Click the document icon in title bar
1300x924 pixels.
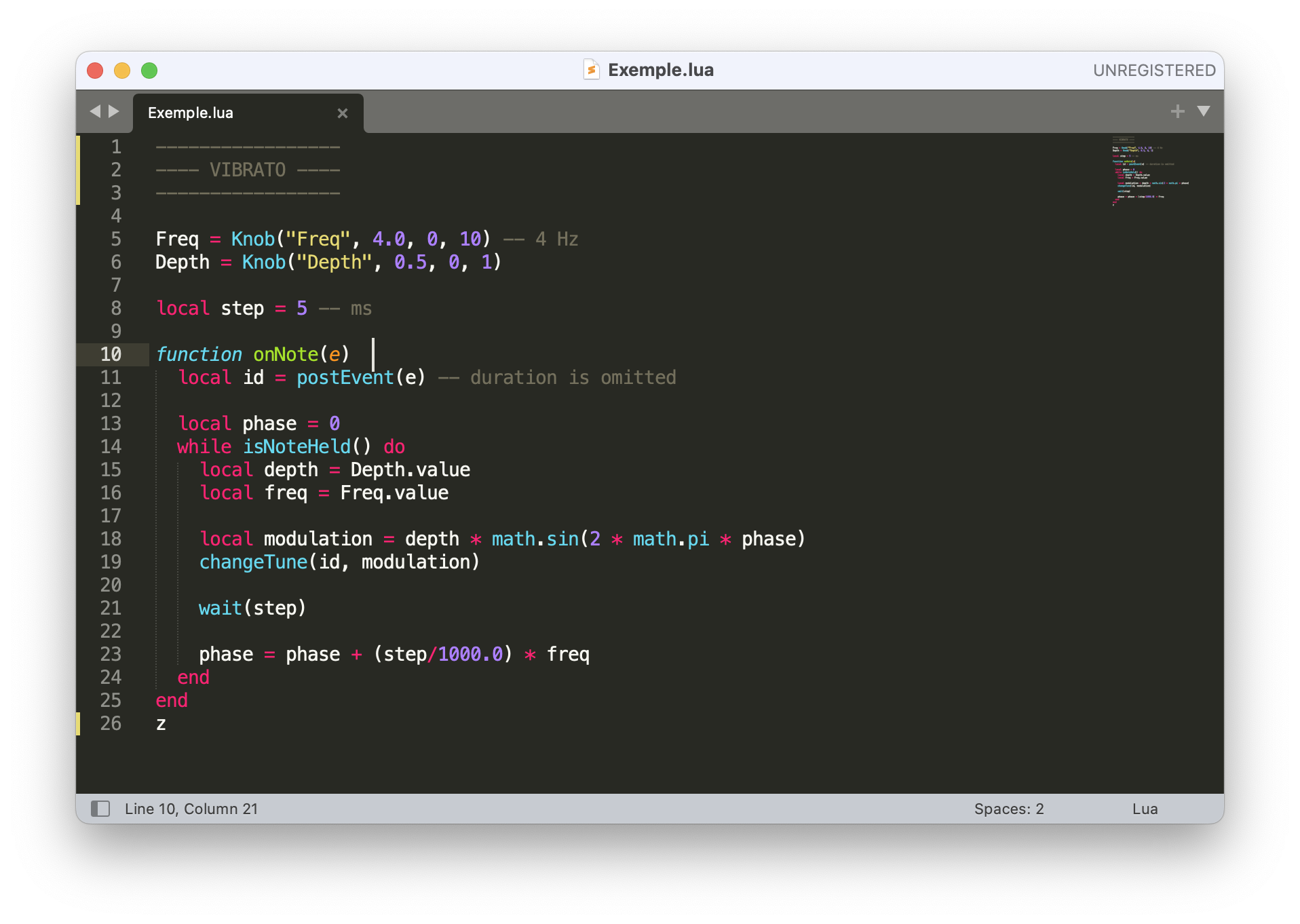(592, 70)
